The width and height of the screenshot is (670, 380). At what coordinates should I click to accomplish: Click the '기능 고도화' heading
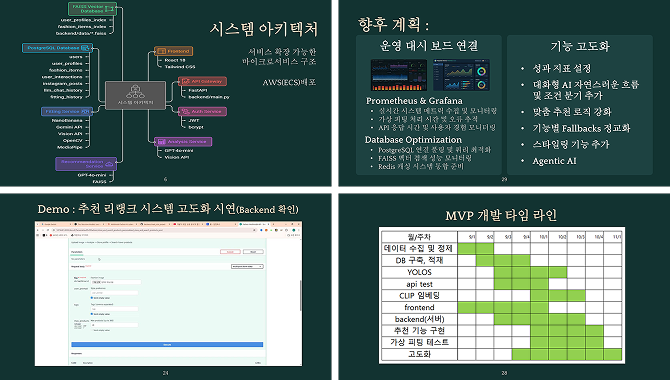[580, 46]
